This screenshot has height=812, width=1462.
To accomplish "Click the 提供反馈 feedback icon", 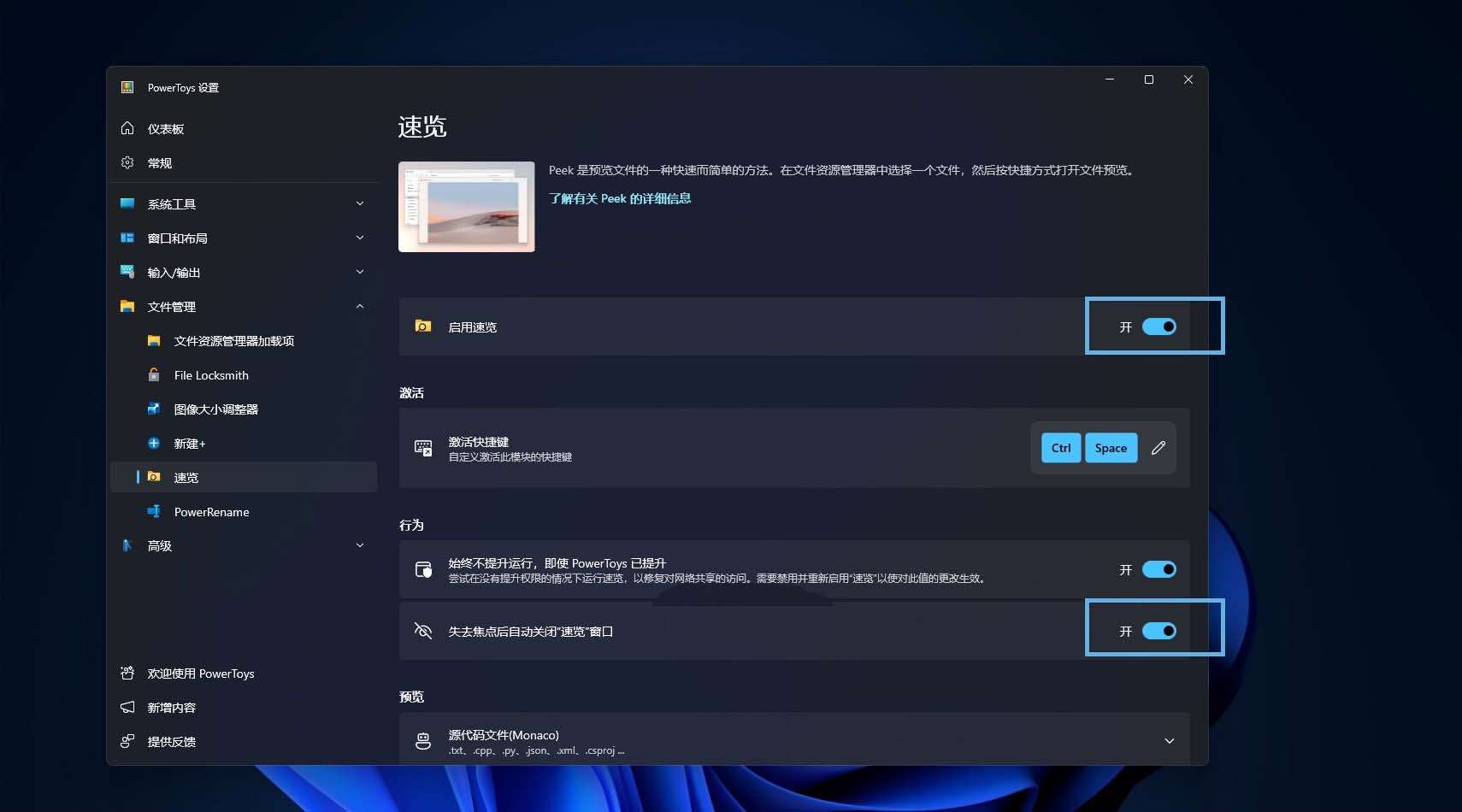I will pyautogui.click(x=128, y=741).
